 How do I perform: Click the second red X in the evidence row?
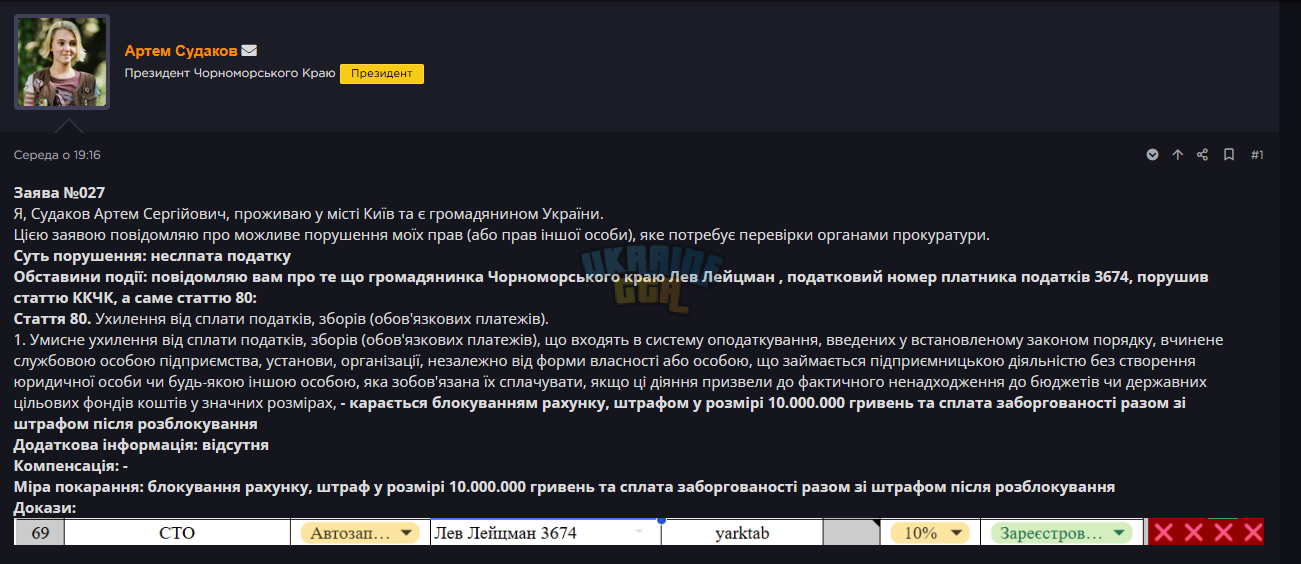[1193, 532]
